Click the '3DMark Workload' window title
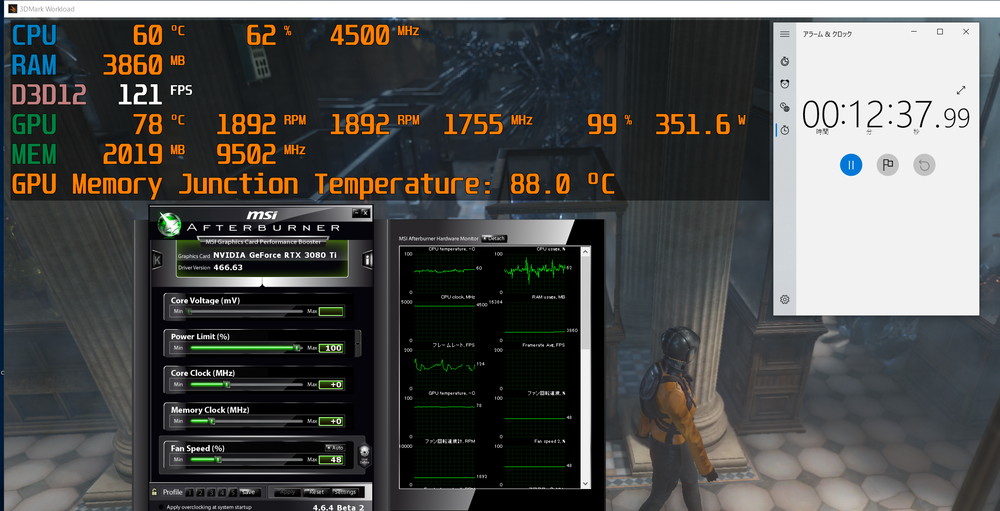The height and width of the screenshot is (511, 1000). click(x=47, y=9)
